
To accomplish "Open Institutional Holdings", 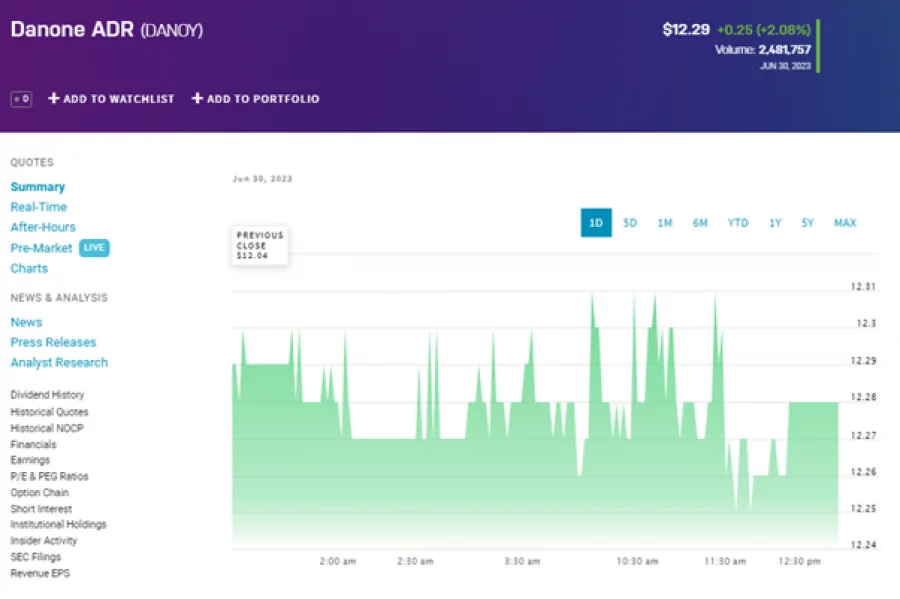I will (59, 524).
